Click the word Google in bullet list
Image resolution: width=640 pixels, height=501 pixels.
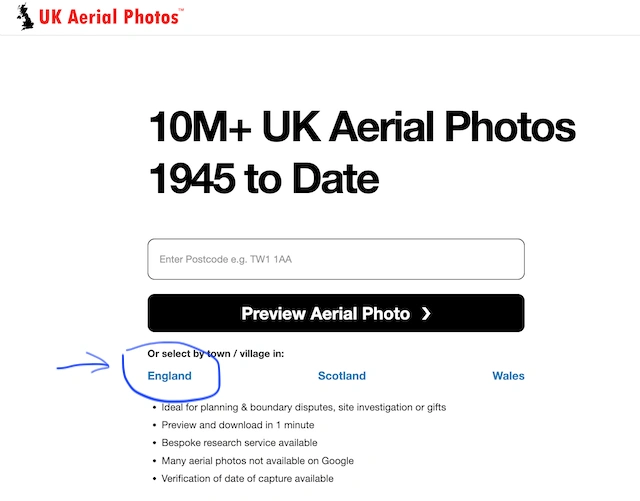pyautogui.click(x=337, y=461)
